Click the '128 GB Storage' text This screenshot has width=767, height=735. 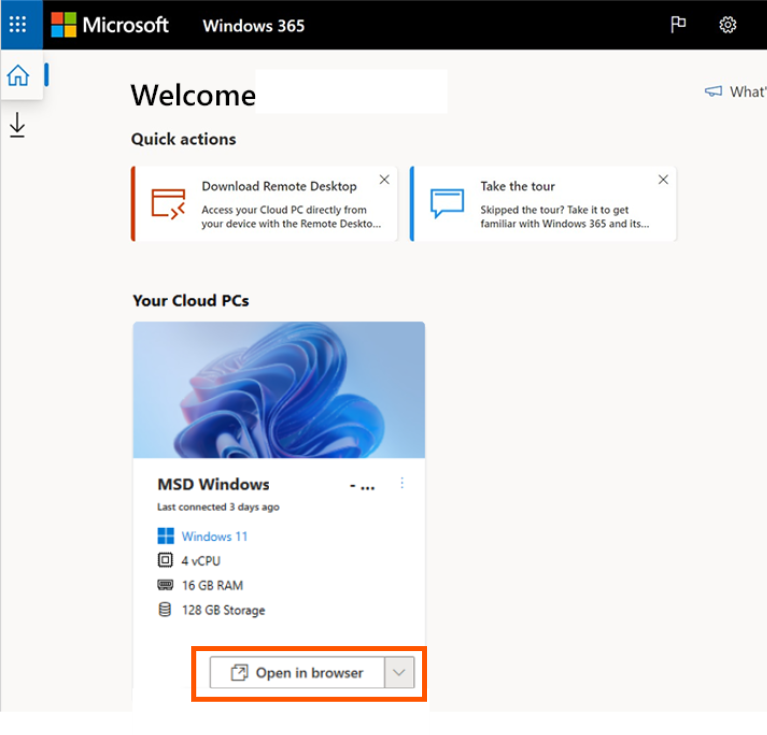click(224, 610)
